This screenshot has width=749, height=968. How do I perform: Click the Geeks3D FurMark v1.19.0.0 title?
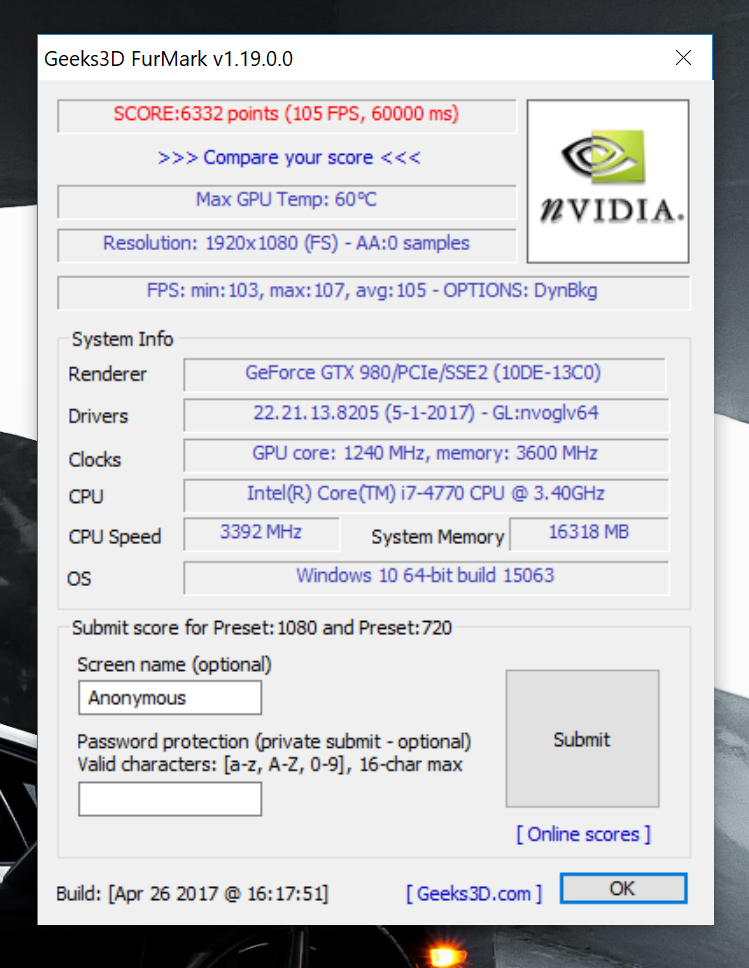tap(168, 59)
